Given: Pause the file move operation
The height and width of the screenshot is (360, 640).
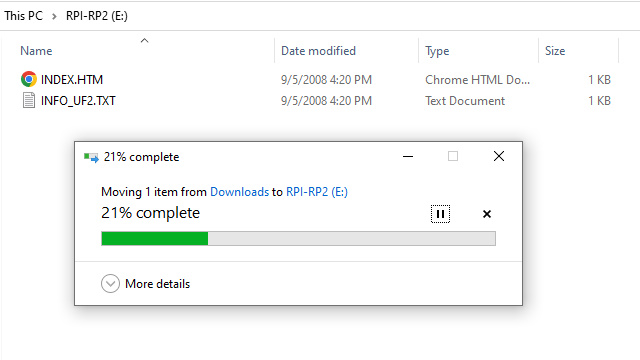Looking at the screenshot, I should pos(440,214).
